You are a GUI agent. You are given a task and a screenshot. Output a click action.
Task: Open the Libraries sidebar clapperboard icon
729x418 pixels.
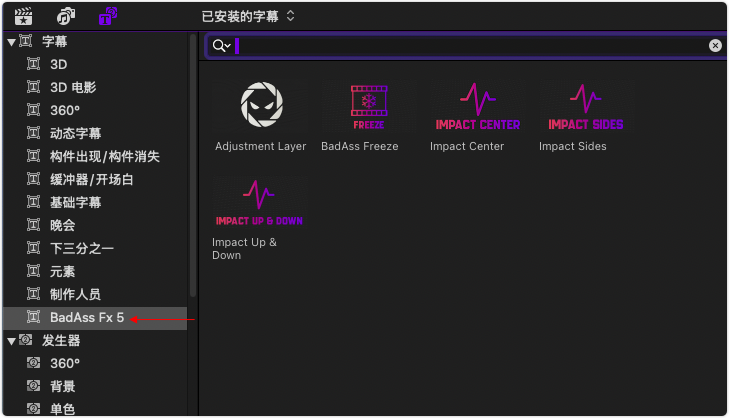[23, 17]
